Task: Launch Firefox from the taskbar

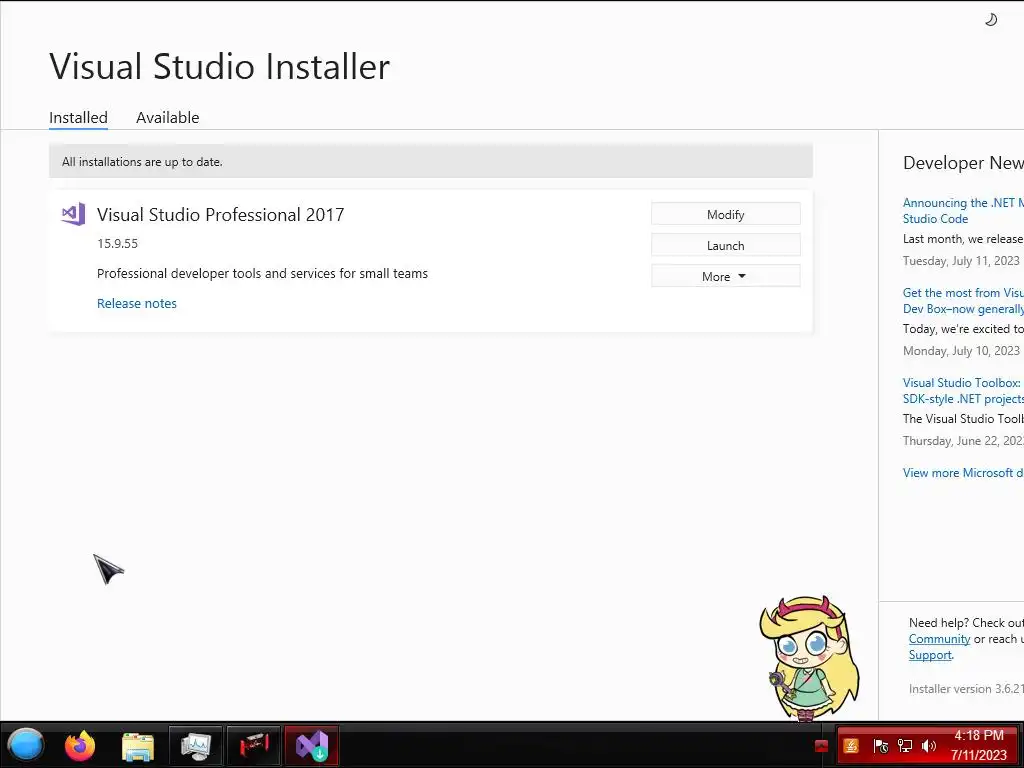Action: [80, 745]
